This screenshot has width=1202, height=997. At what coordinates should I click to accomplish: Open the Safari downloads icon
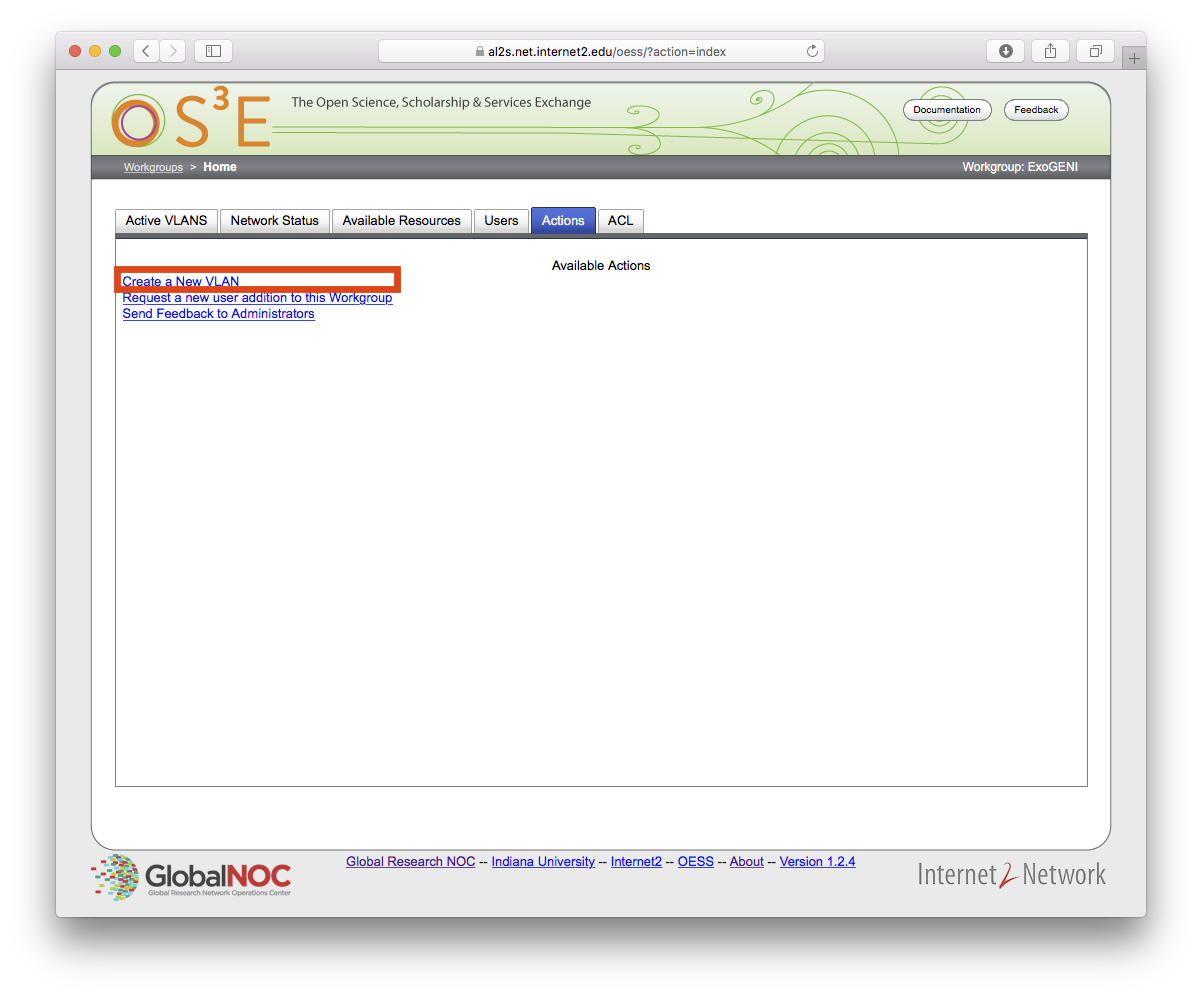pyautogui.click(x=1005, y=51)
